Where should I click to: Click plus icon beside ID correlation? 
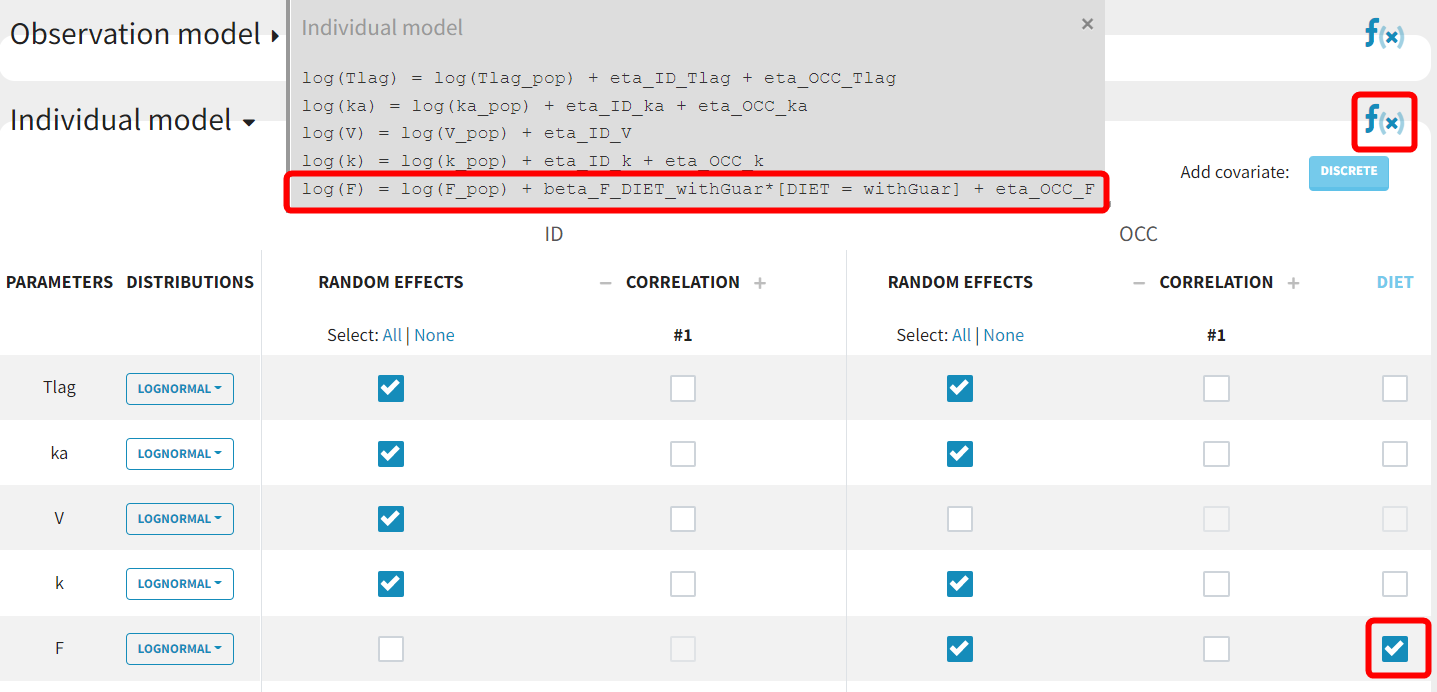pyautogui.click(x=760, y=283)
